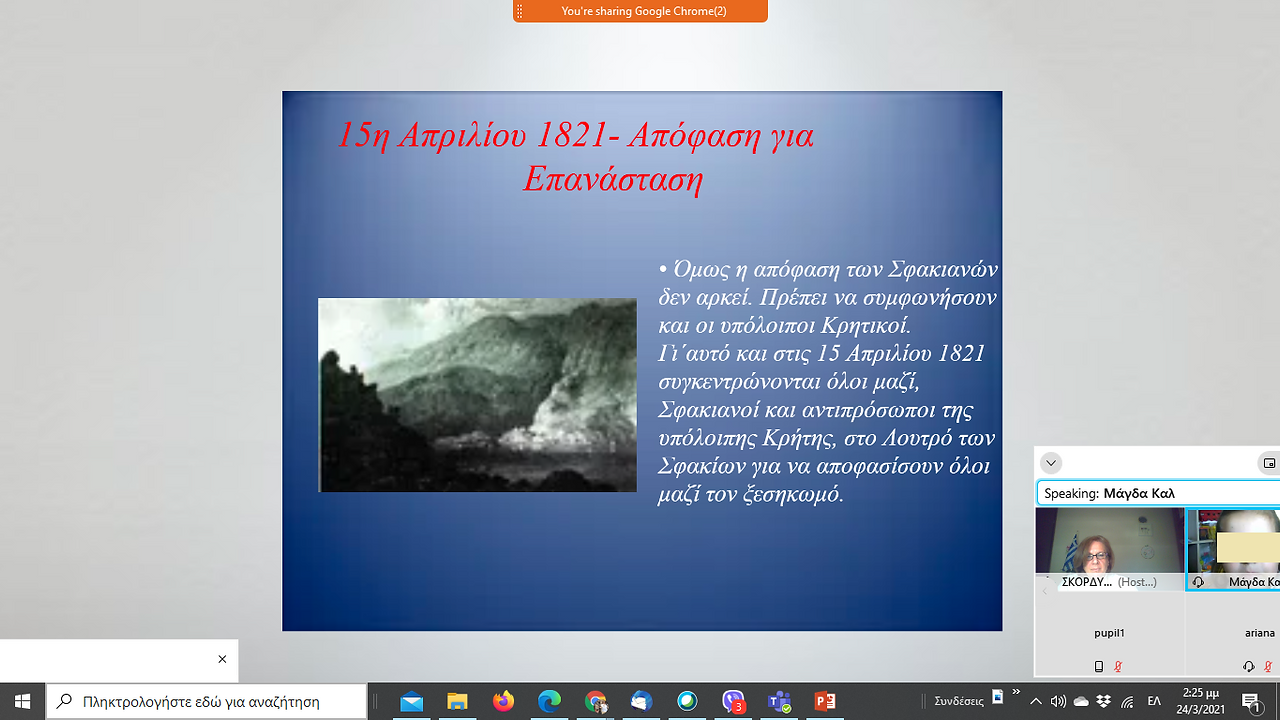Select the host ΣΚΟΡΔΥ video thumbnail
The image size is (1280, 720).
click(1110, 549)
